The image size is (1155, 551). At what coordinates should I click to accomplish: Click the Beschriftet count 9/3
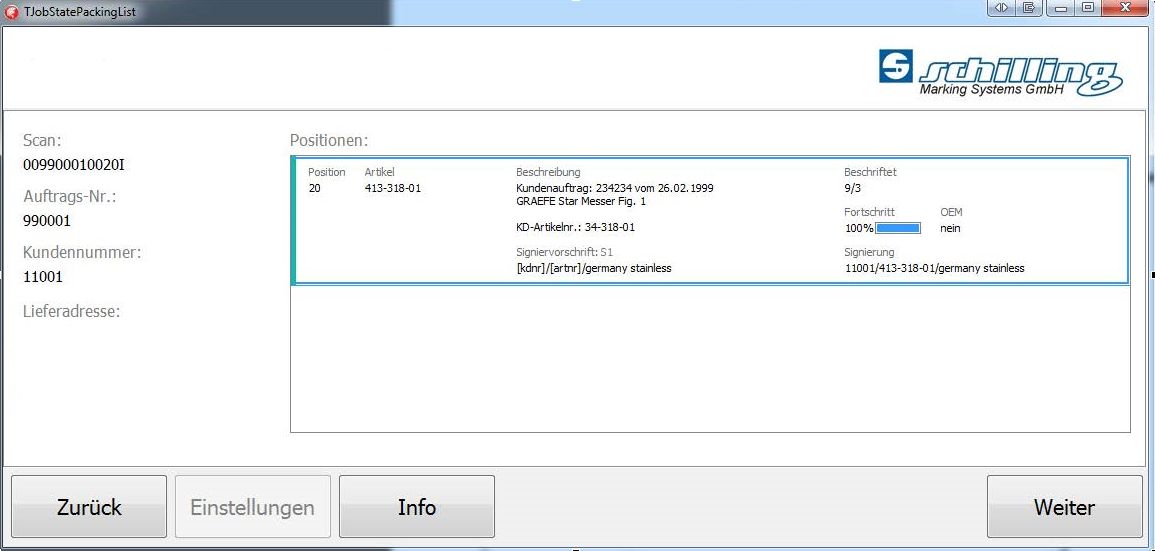pyautogui.click(x=853, y=188)
